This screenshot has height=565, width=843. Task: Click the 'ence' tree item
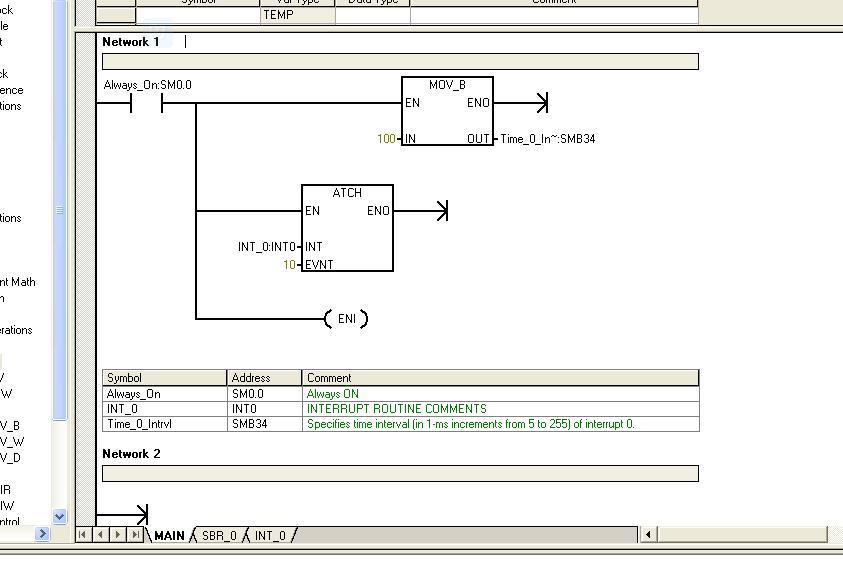pyautogui.click(x=12, y=90)
